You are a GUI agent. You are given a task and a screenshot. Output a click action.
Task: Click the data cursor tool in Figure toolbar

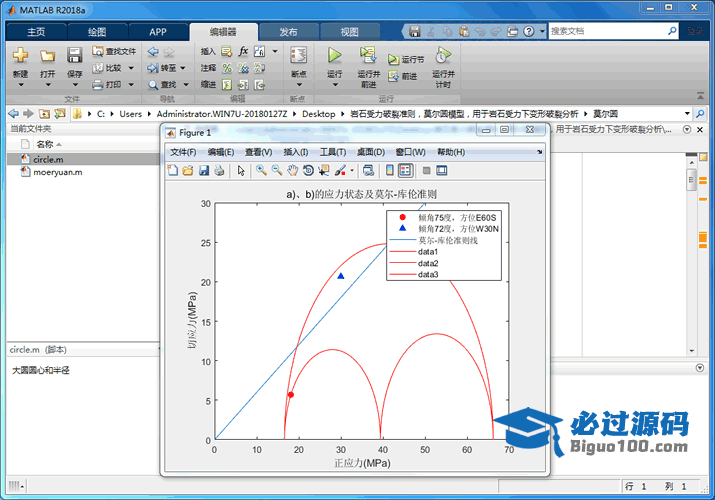tap(324, 170)
